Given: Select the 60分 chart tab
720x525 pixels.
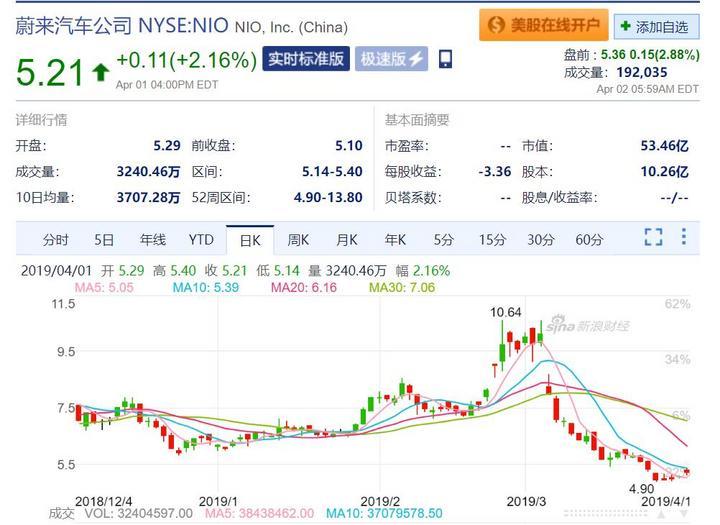Looking at the screenshot, I should tap(589, 240).
